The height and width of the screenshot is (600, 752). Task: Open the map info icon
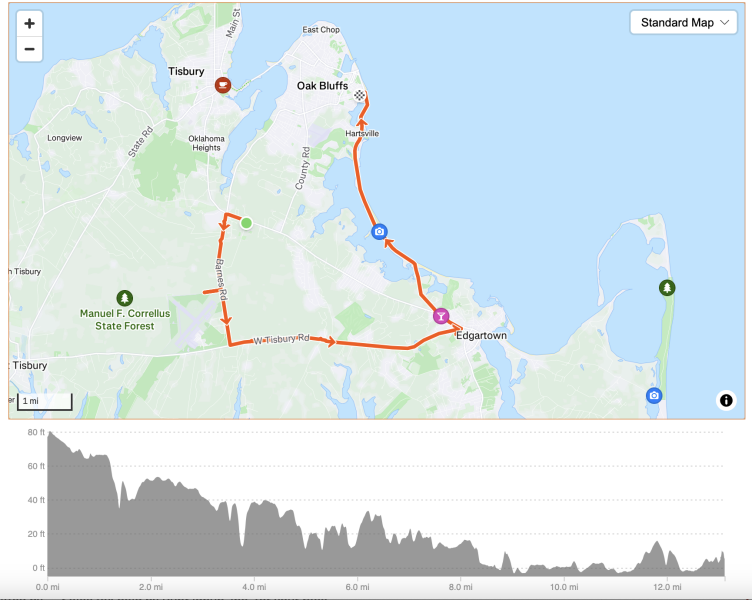click(726, 401)
